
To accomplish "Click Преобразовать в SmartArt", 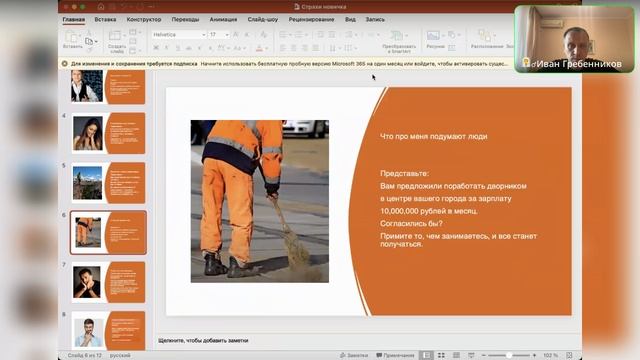I will click(x=399, y=42).
